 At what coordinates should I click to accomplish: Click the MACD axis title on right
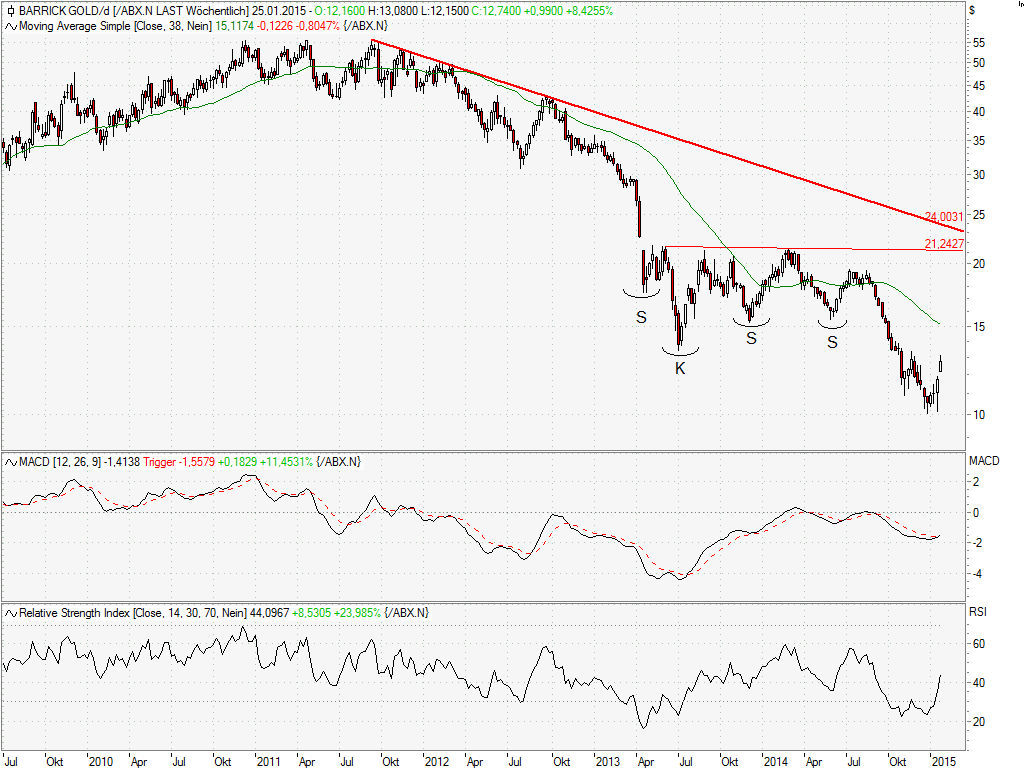[x=984, y=461]
